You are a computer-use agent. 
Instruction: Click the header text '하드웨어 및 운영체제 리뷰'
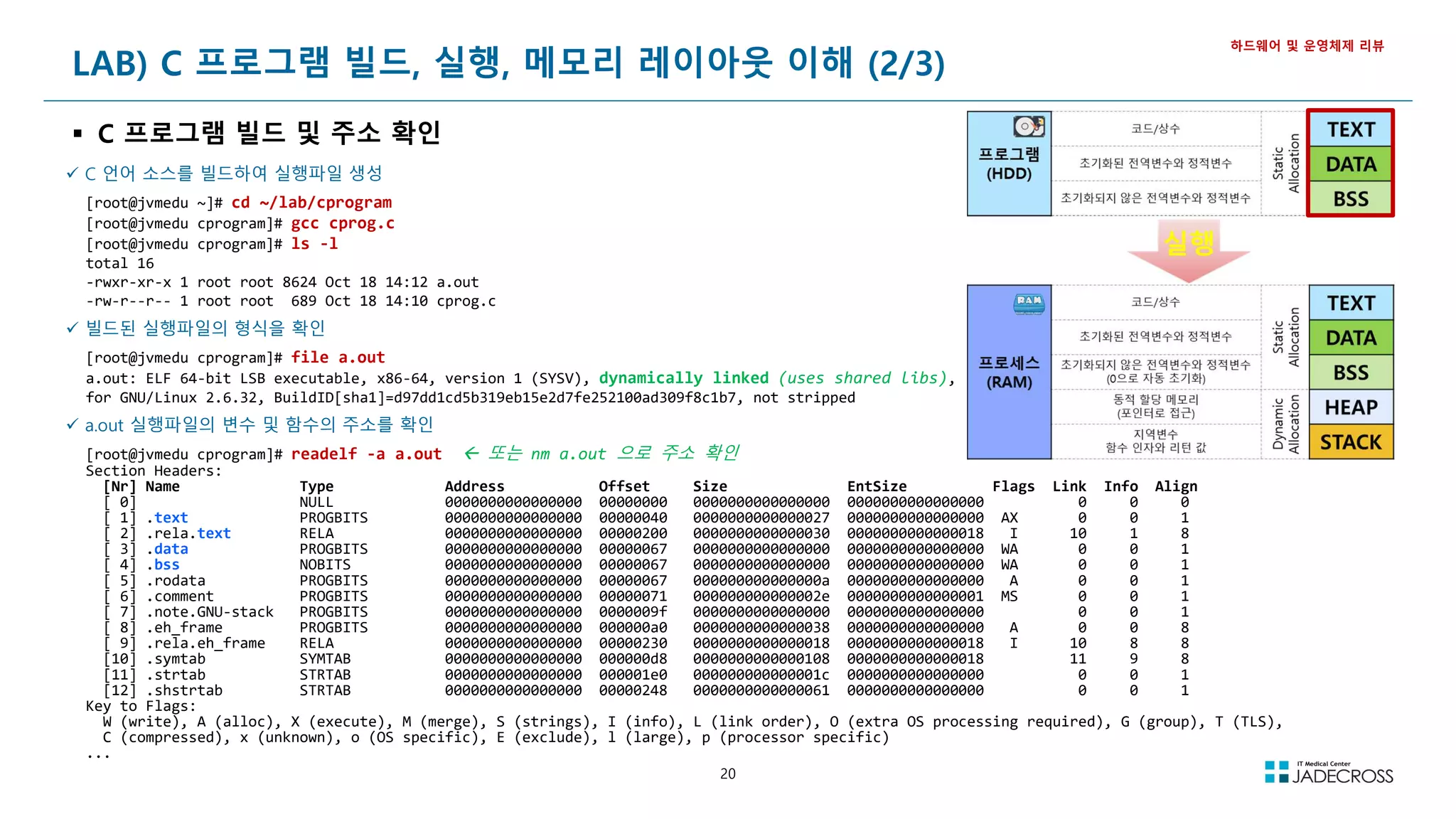(1307, 45)
